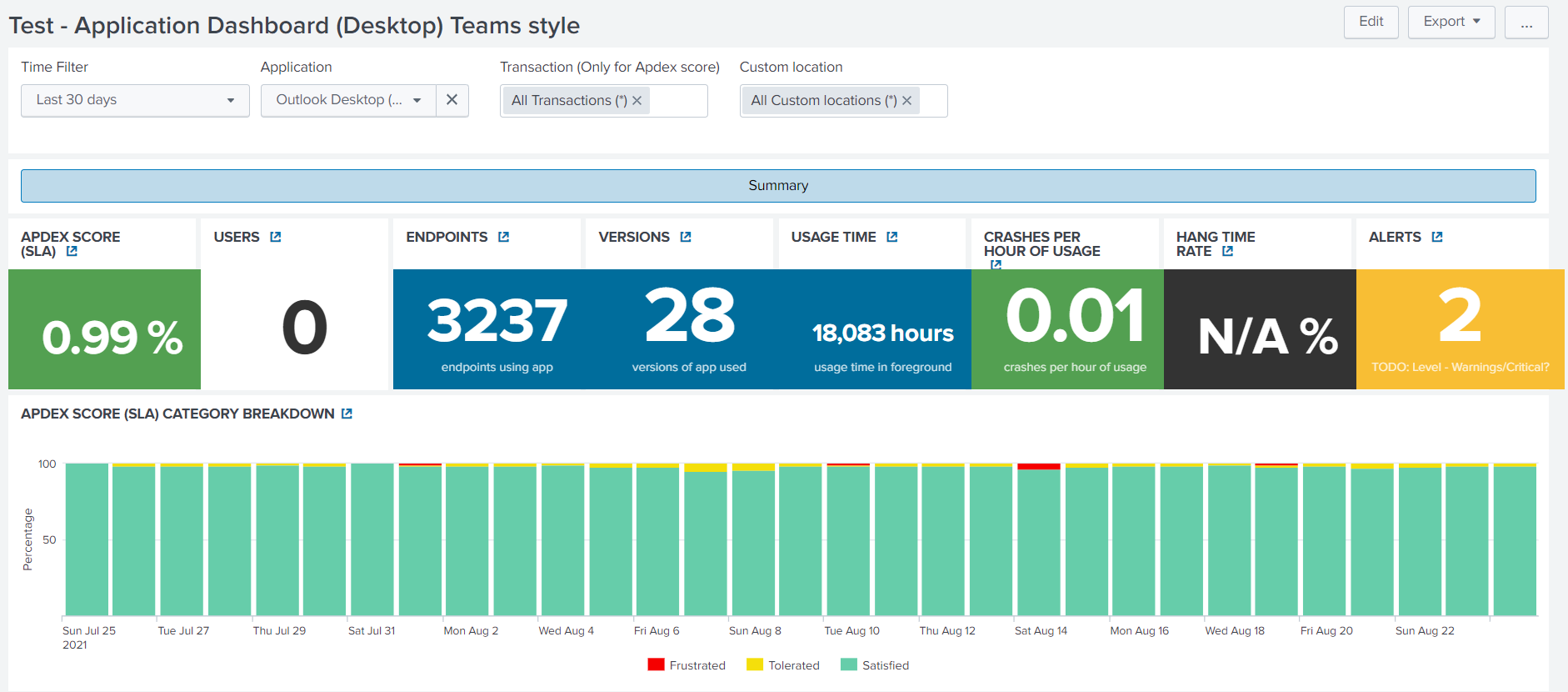Open Apdex Category Breakdown external link icon

coord(347,414)
